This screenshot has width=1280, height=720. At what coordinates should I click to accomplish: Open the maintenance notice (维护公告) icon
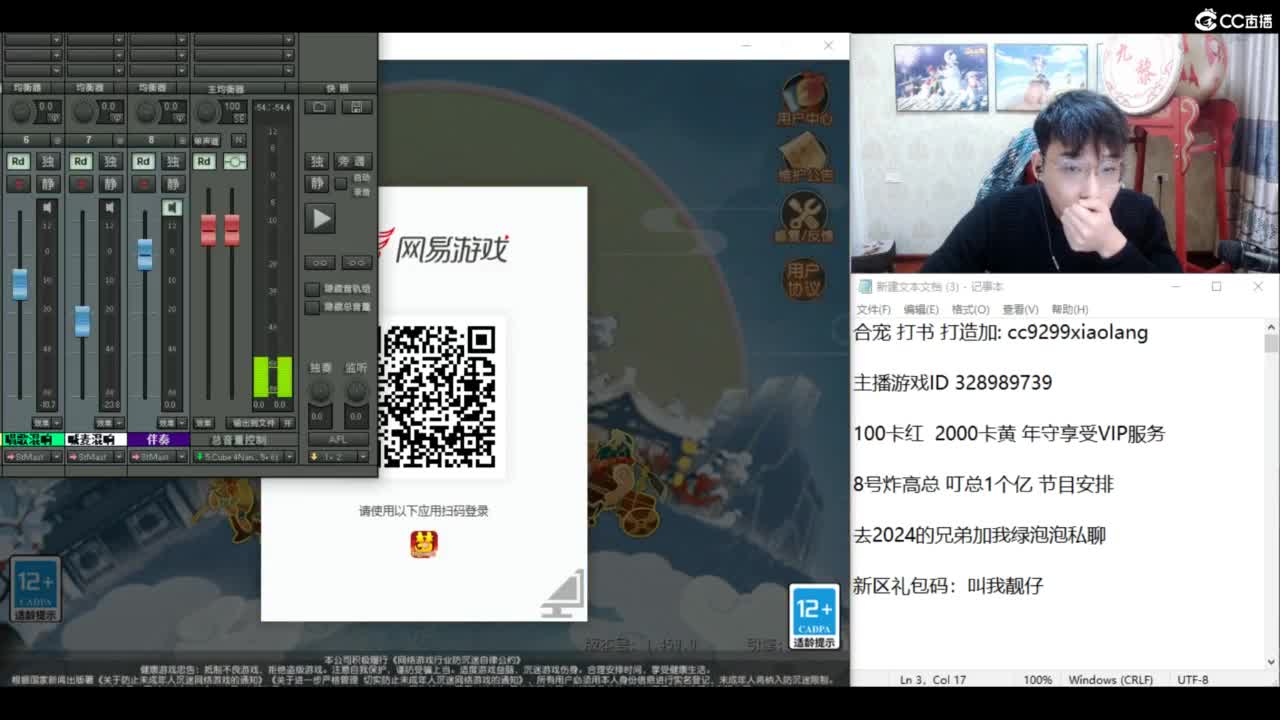coord(806,156)
